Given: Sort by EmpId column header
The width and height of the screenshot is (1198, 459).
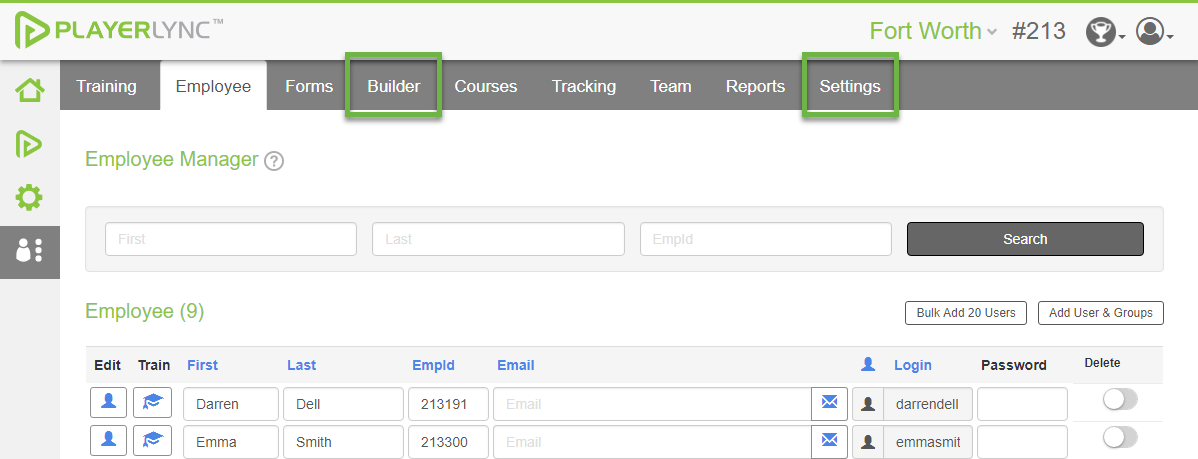Looking at the screenshot, I should pyautogui.click(x=433, y=365).
